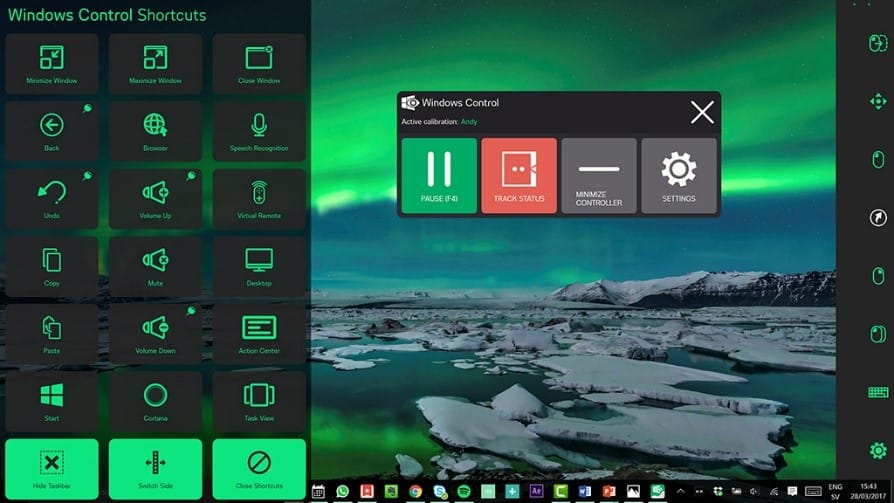Activate Speech Recognition shortcut
Viewport: 894px width, 503px height.
coord(259,131)
